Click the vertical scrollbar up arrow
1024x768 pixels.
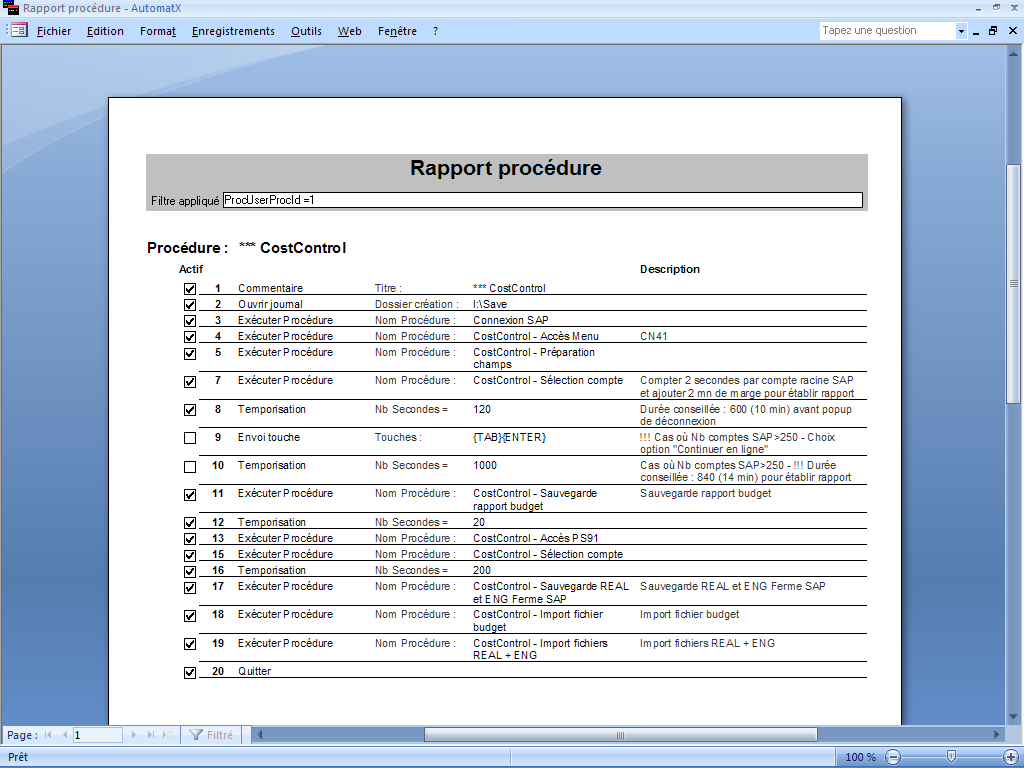[1014, 52]
